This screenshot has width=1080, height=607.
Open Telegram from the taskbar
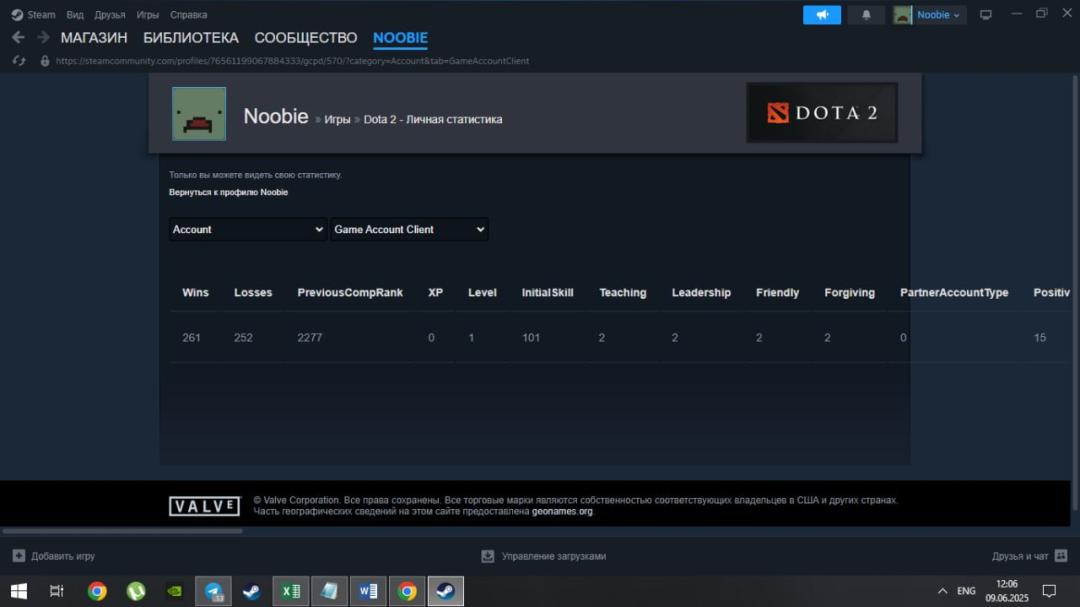tap(214, 590)
